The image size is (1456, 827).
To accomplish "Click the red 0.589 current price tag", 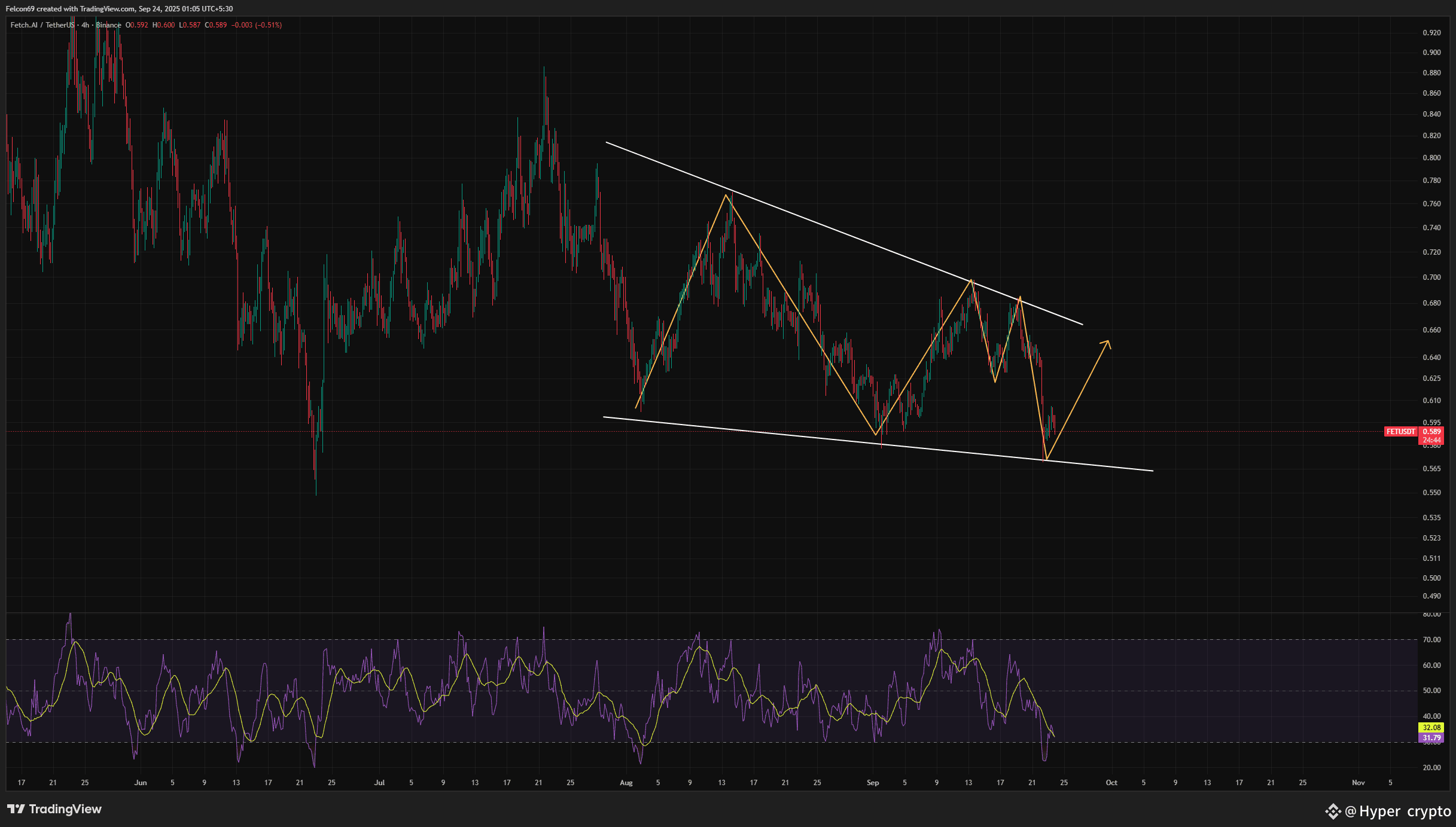I will tap(1431, 432).
